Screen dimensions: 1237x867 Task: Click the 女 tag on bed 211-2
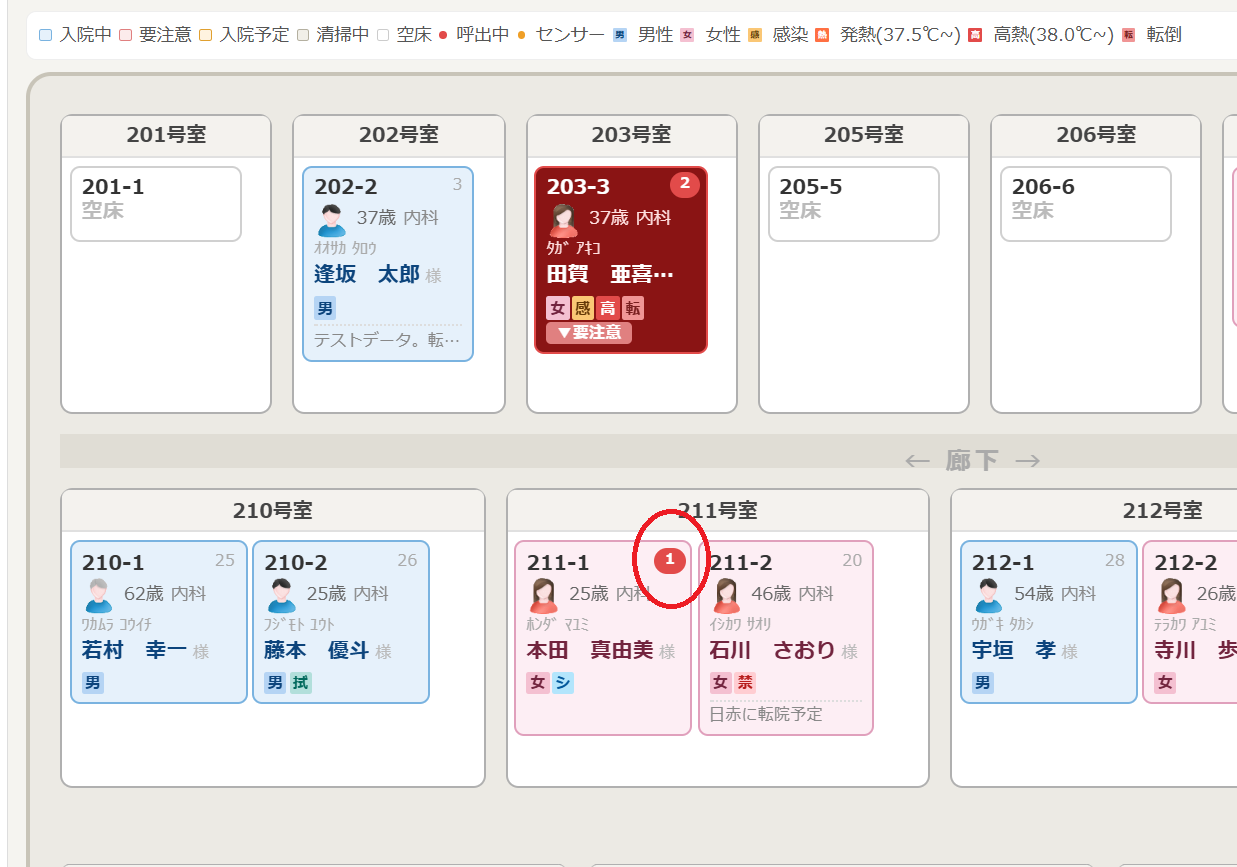coord(720,683)
